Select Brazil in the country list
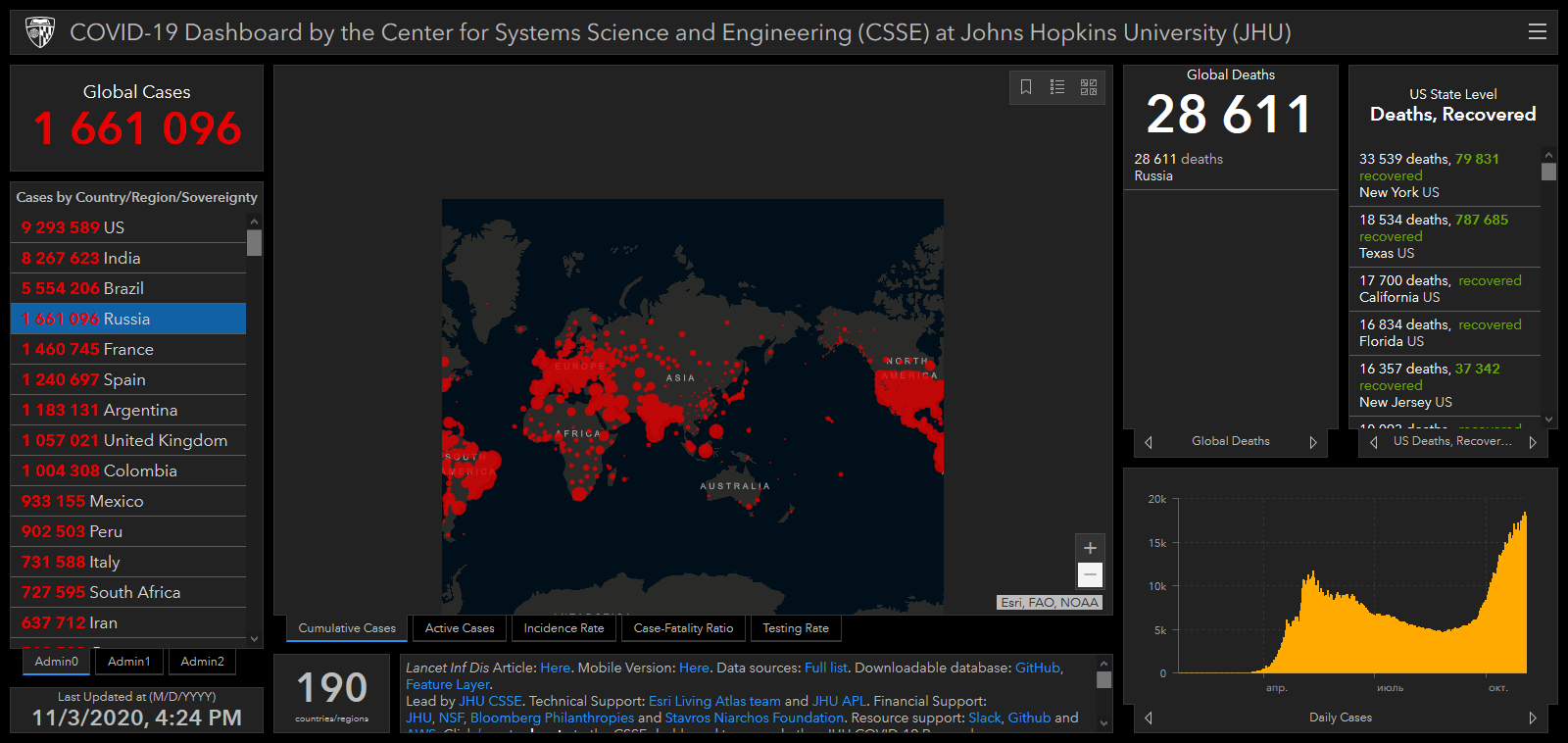Screen dimensions: 1568x743 point(128,288)
